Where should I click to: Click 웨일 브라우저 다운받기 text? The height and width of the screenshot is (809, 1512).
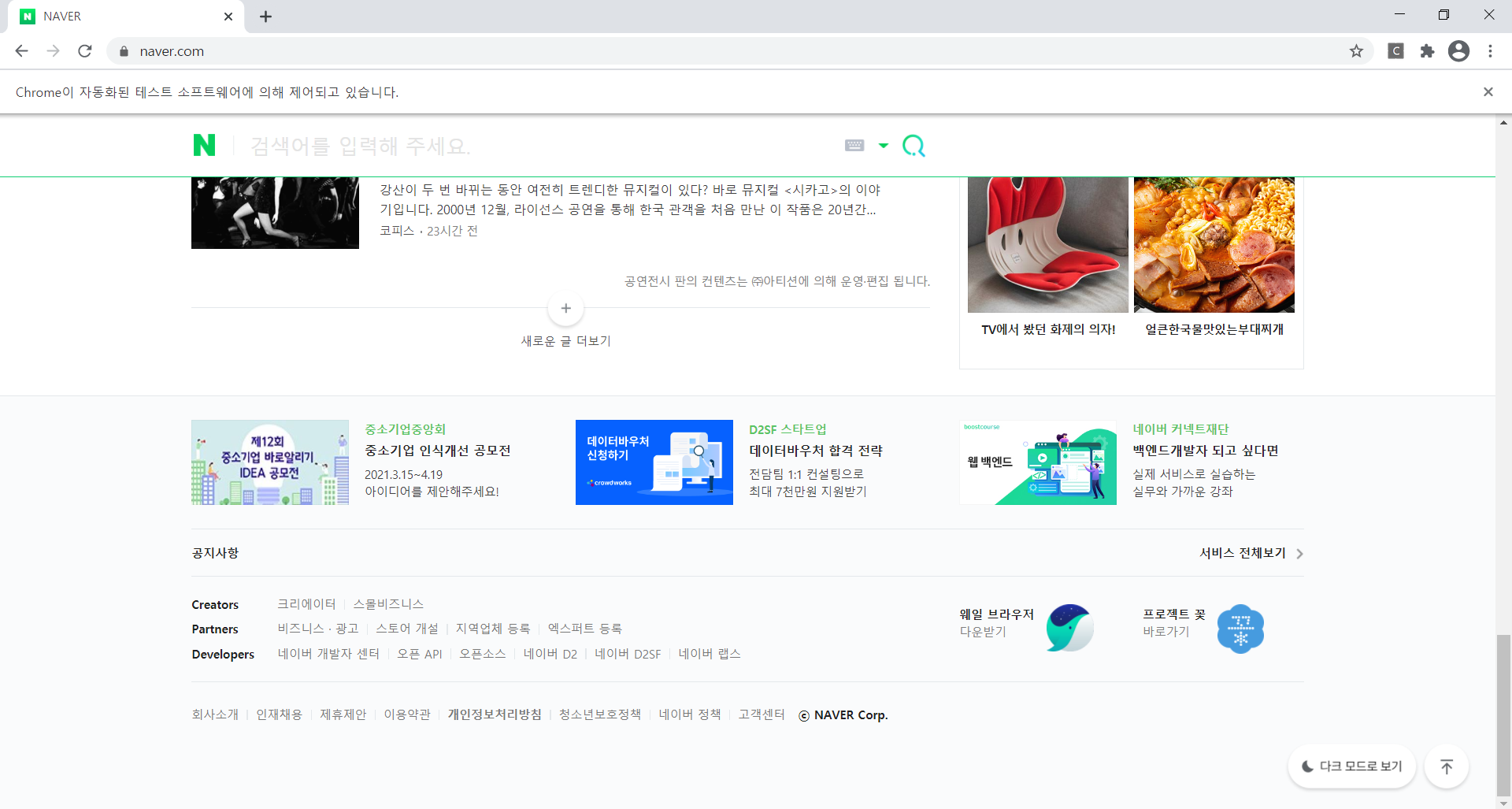pos(996,622)
